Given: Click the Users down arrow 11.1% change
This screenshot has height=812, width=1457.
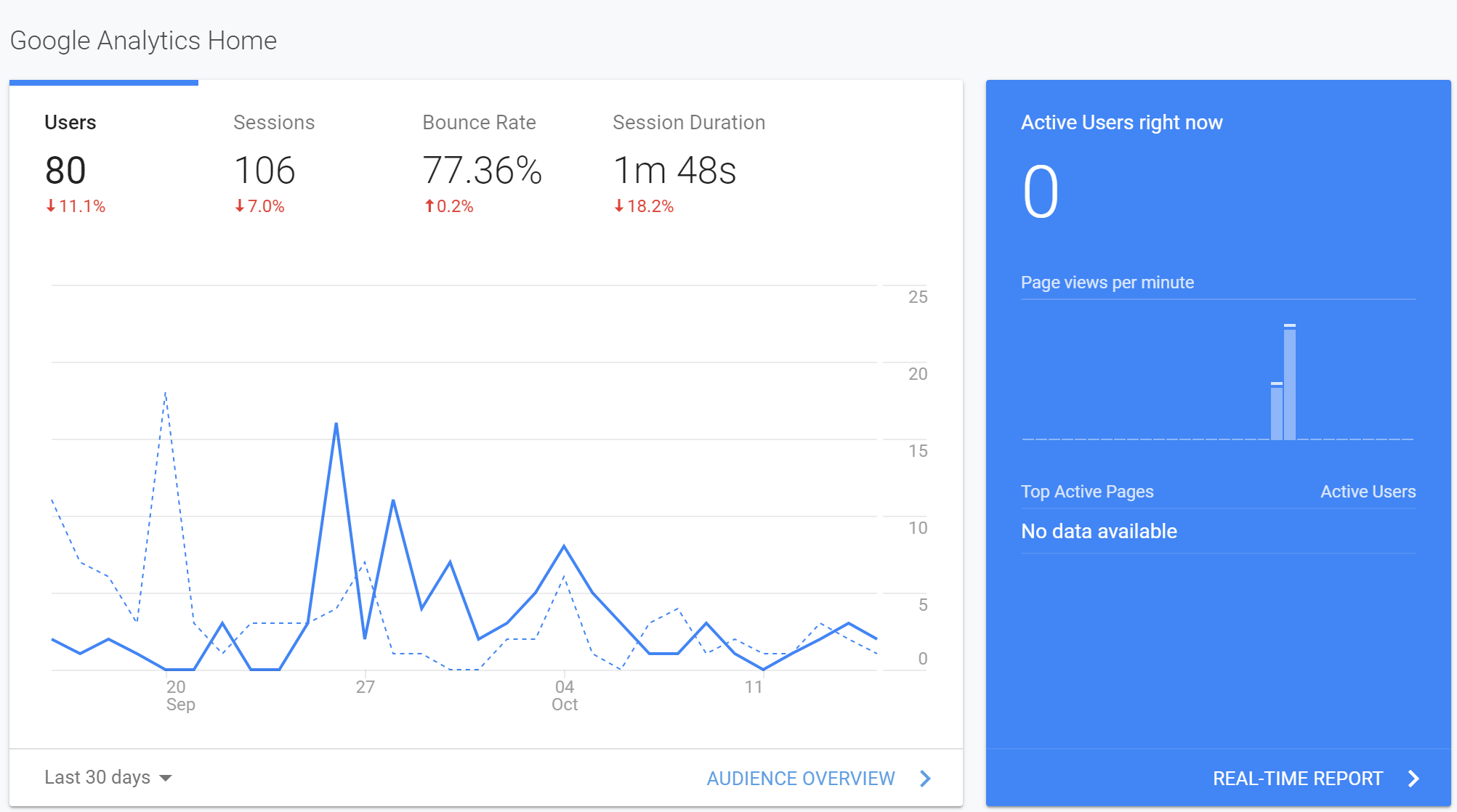Looking at the screenshot, I should (x=76, y=206).
